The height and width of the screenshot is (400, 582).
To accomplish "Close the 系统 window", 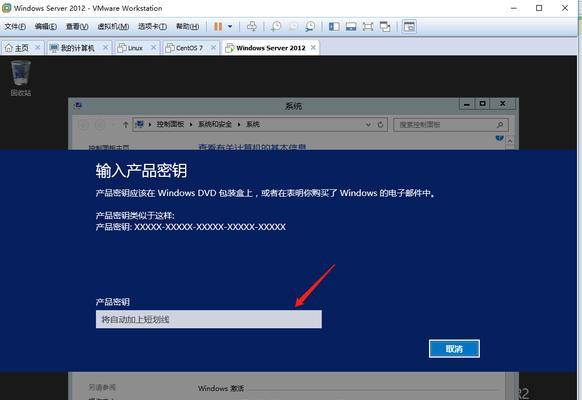I will 503,104.
